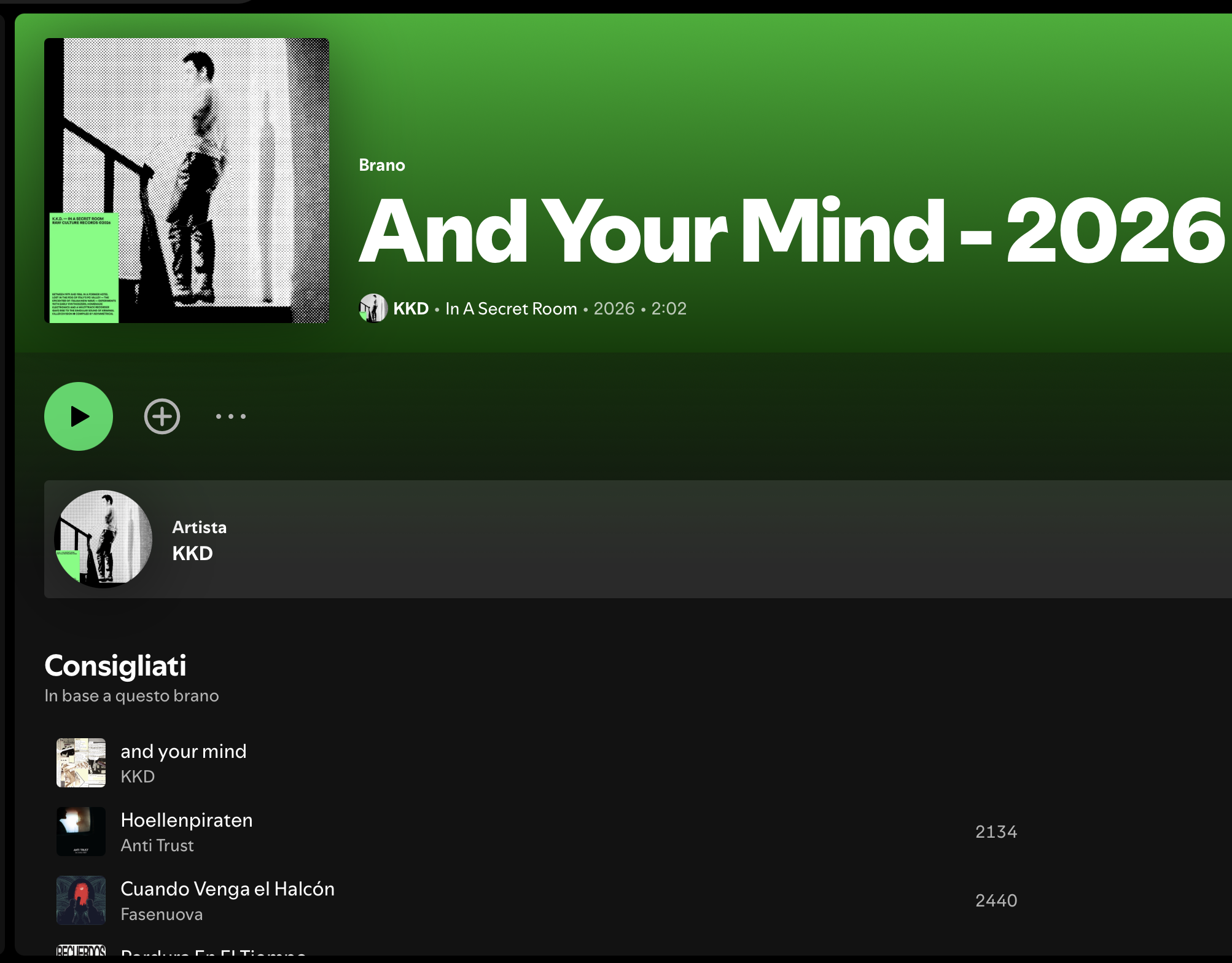Select recommended track and your mind

(184, 751)
